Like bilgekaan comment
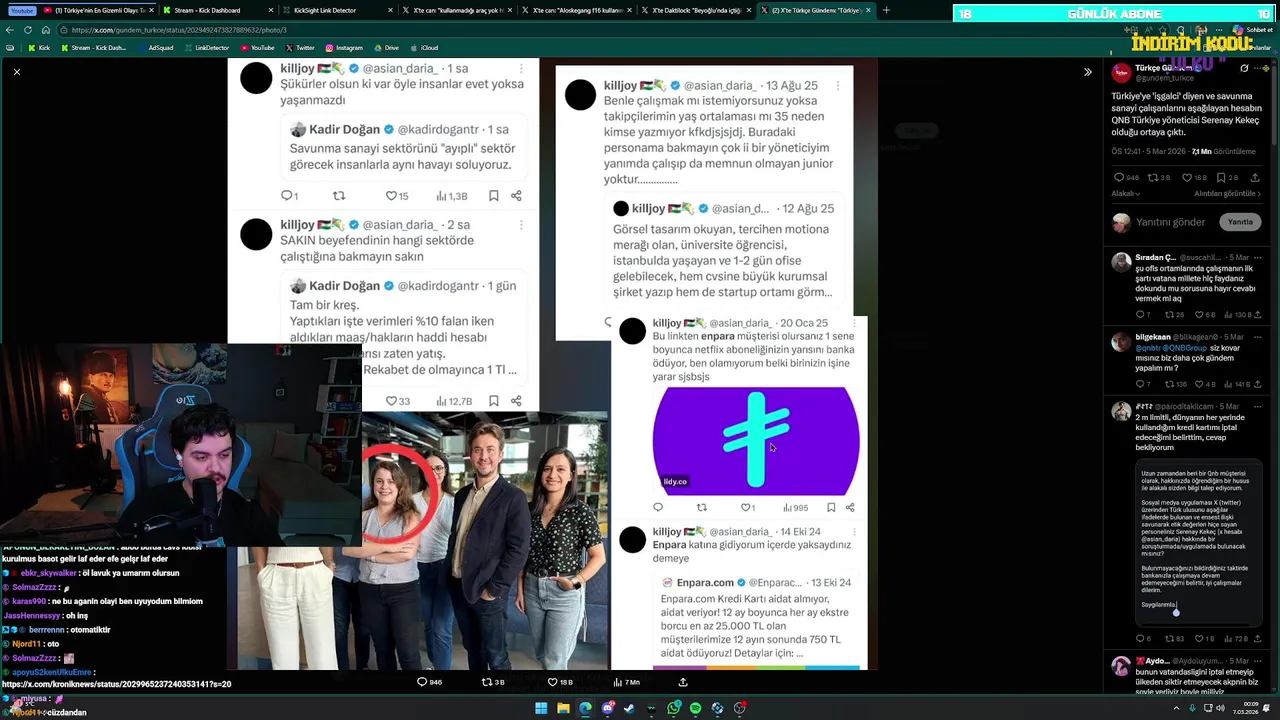The image size is (1280, 720). 1199,384
